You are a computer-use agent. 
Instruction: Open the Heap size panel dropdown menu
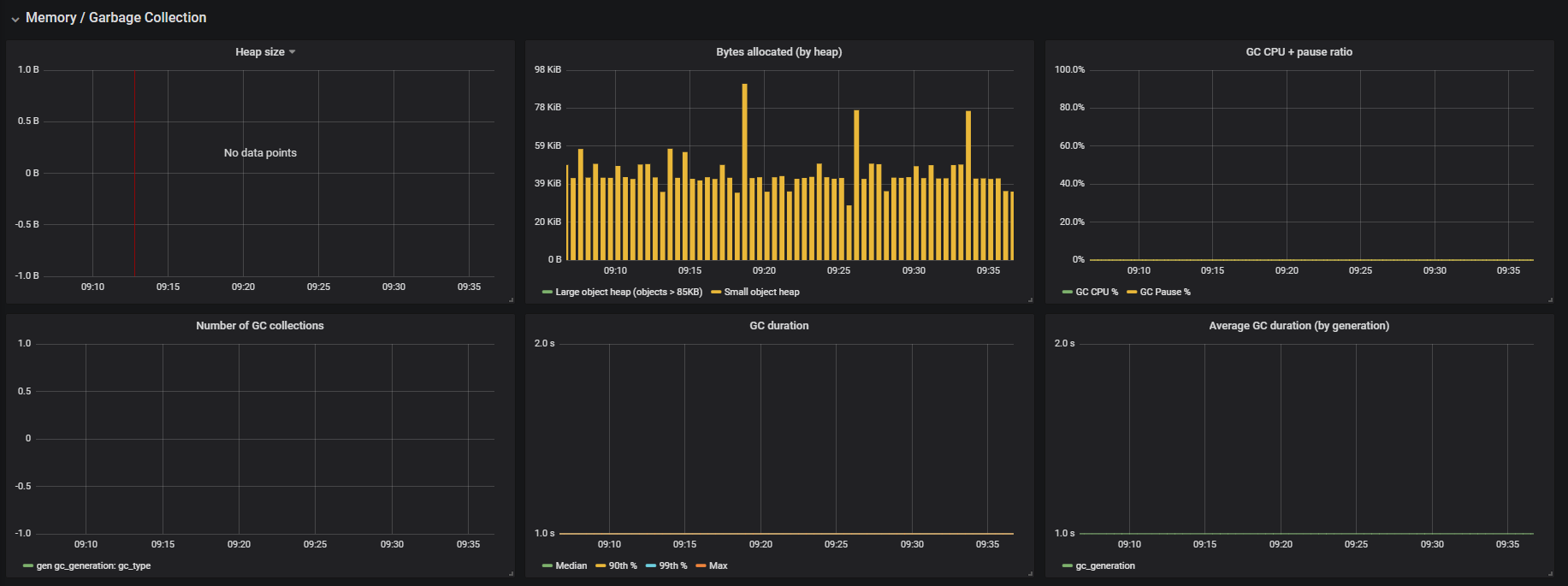[292, 52]
